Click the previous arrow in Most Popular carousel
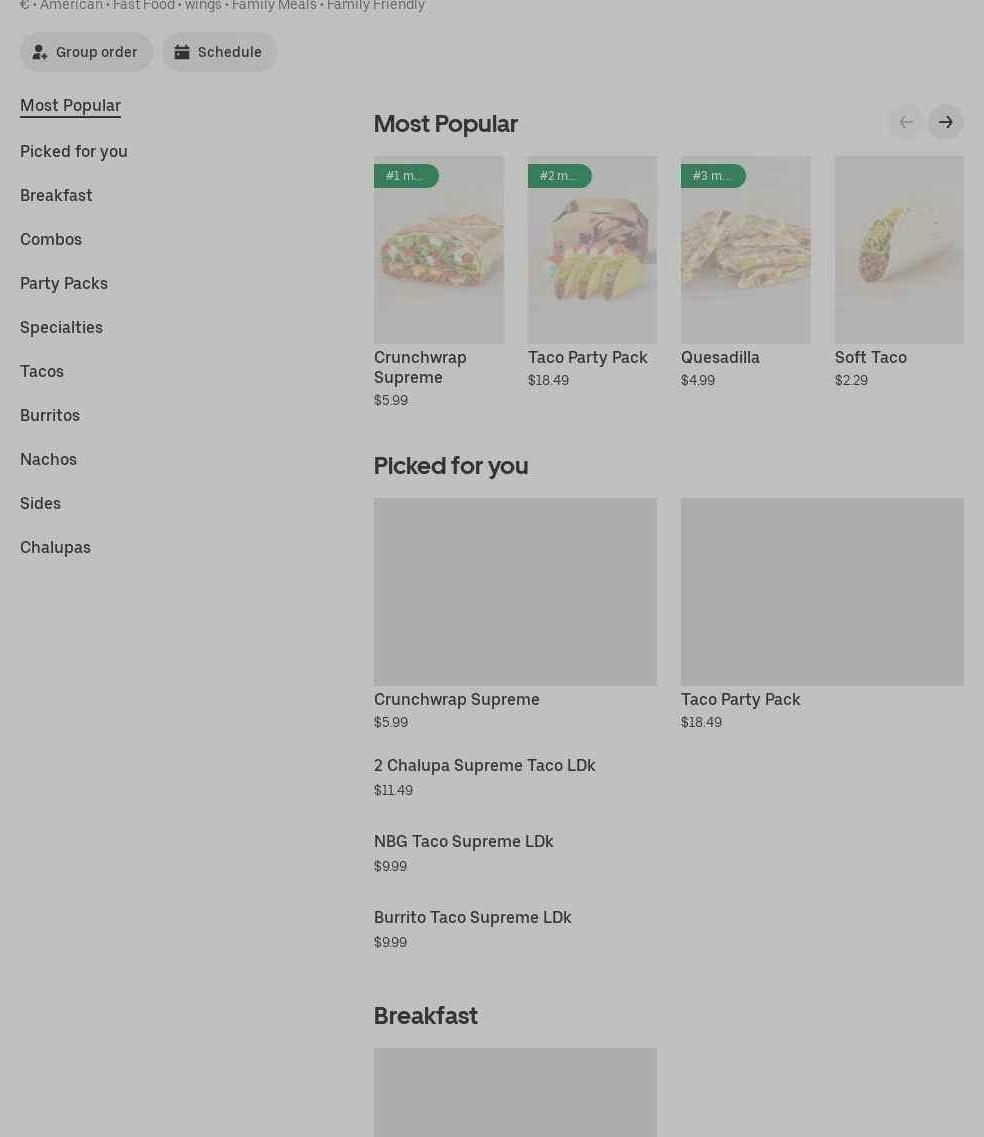The height and width of the screenshot is (1137, 984). [x=905, y=122]
